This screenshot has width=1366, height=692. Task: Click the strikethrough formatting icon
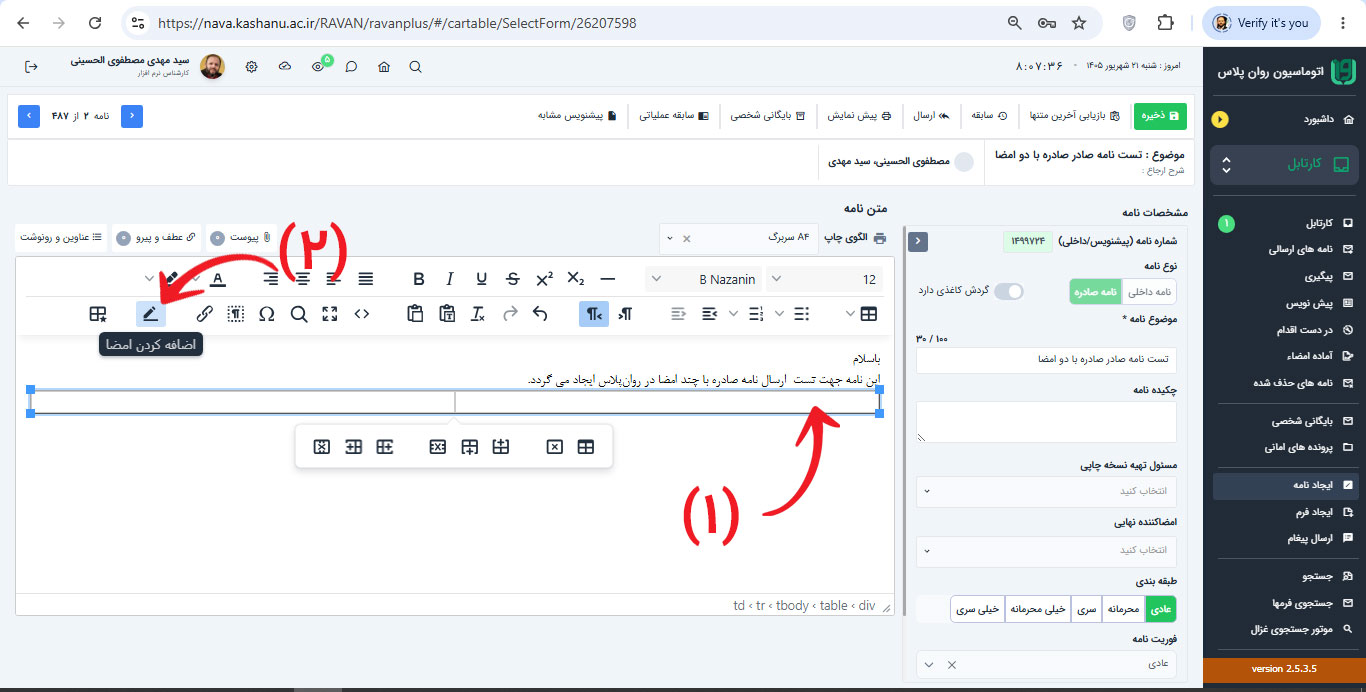coord(513,279)
